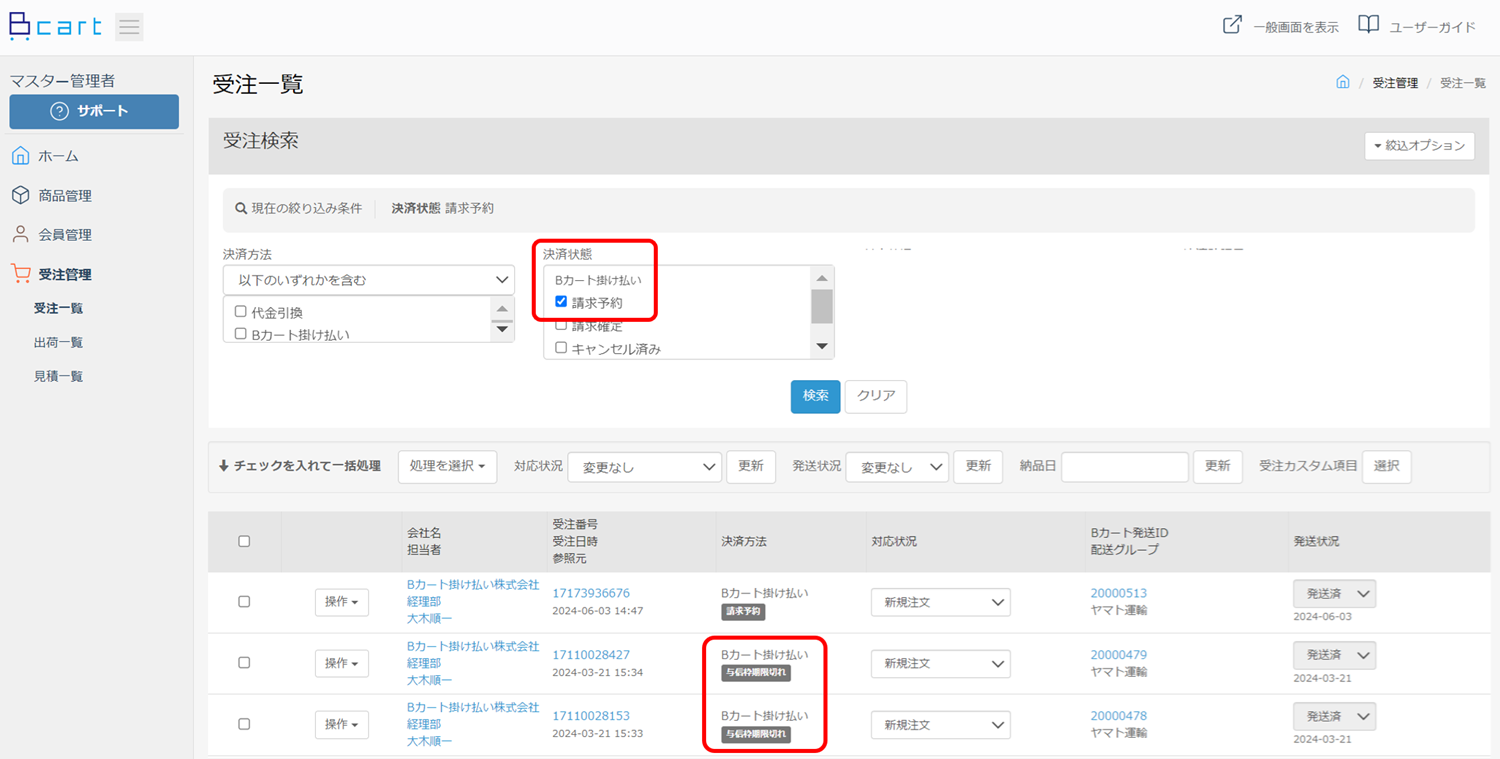Check the row checkbox for order 17110028153
The width and height of the screenshot is (1500, 759).
(x=244, y=724)
